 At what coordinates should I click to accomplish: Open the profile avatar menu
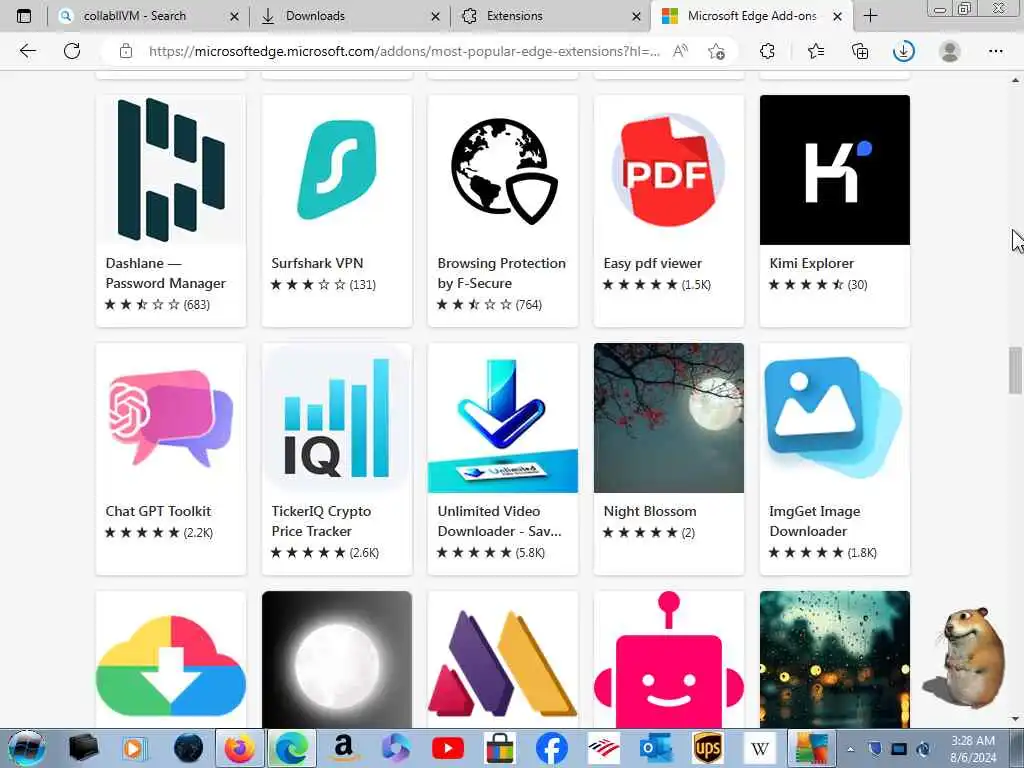(x=950, y=51)
